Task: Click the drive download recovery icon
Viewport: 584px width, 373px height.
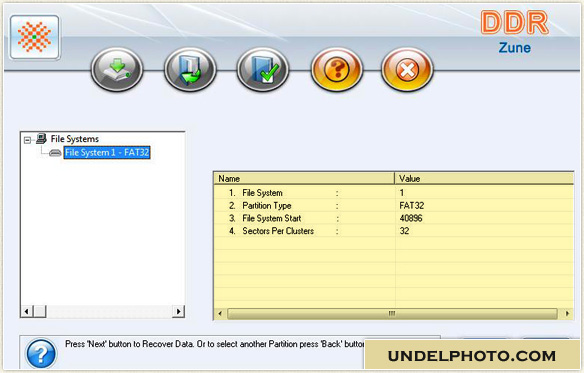Action: click(117, 69)
